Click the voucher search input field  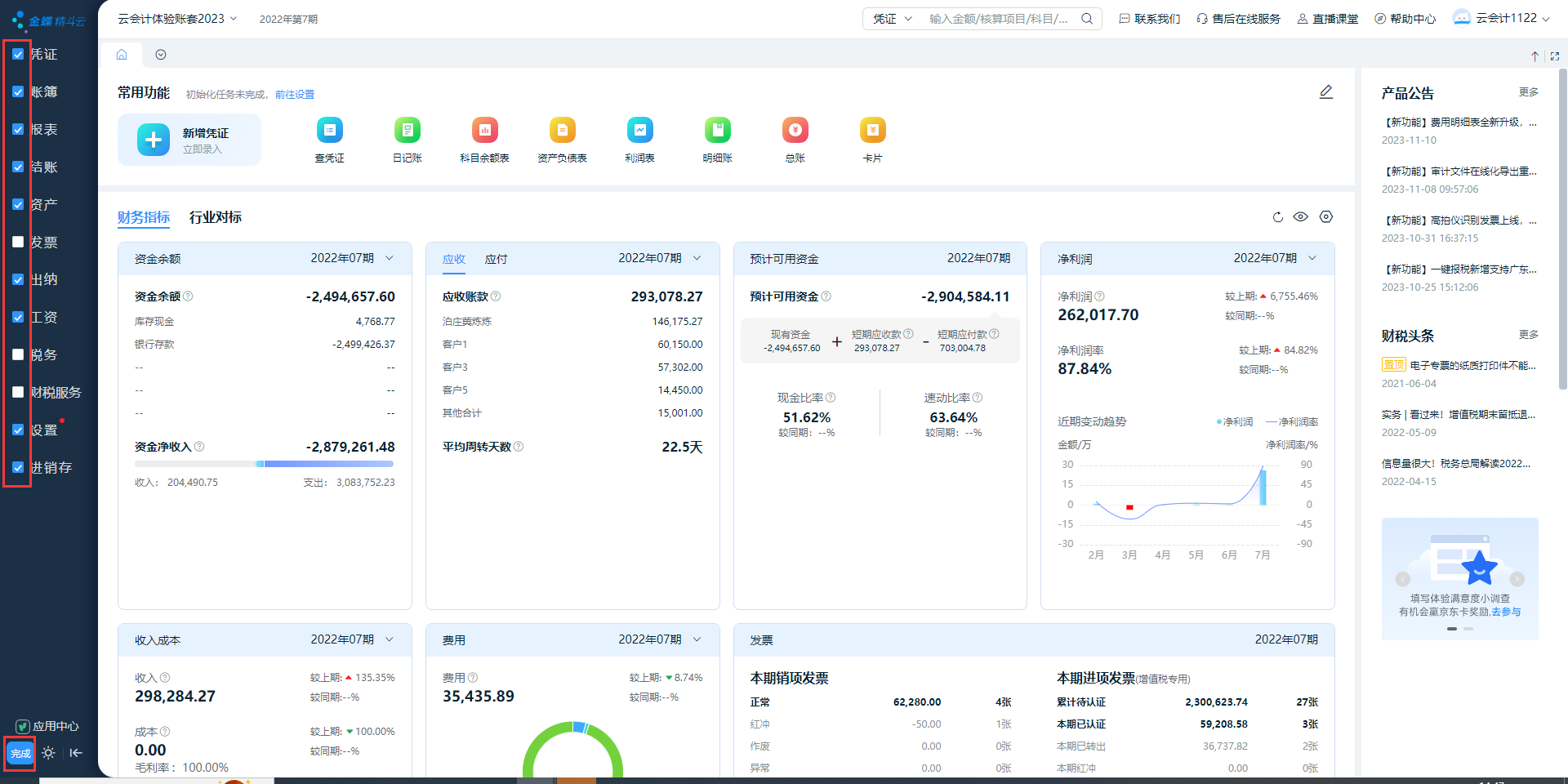[998, 19]
